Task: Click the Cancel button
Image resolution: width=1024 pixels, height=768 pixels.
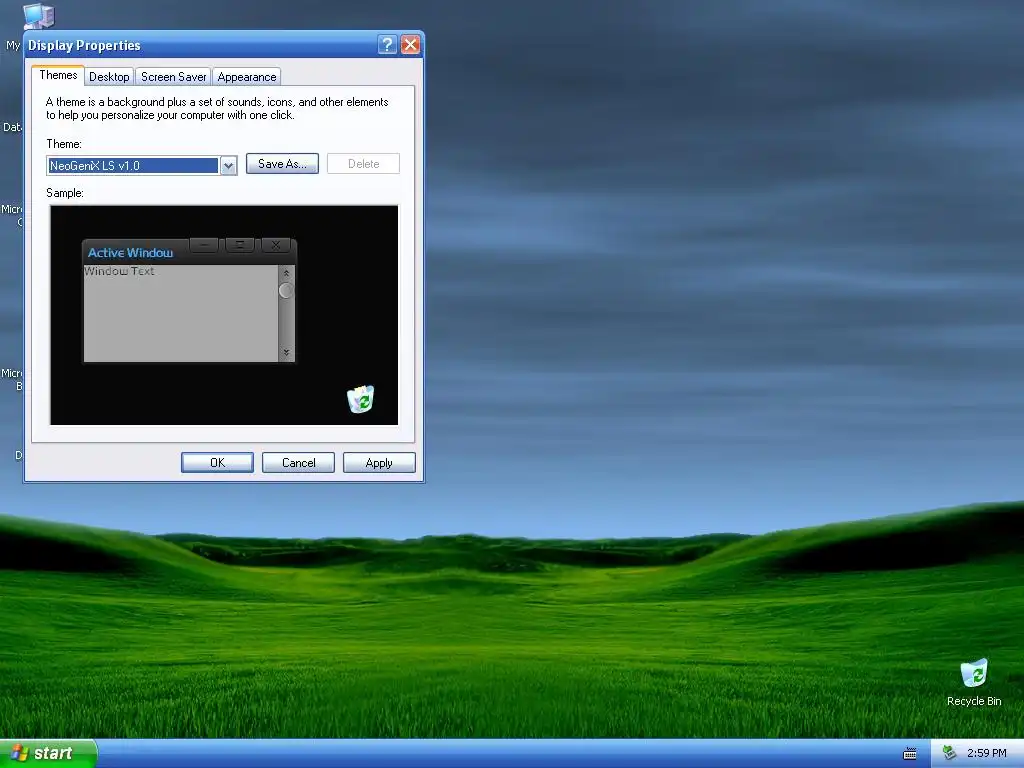Action: click(298, 462)
